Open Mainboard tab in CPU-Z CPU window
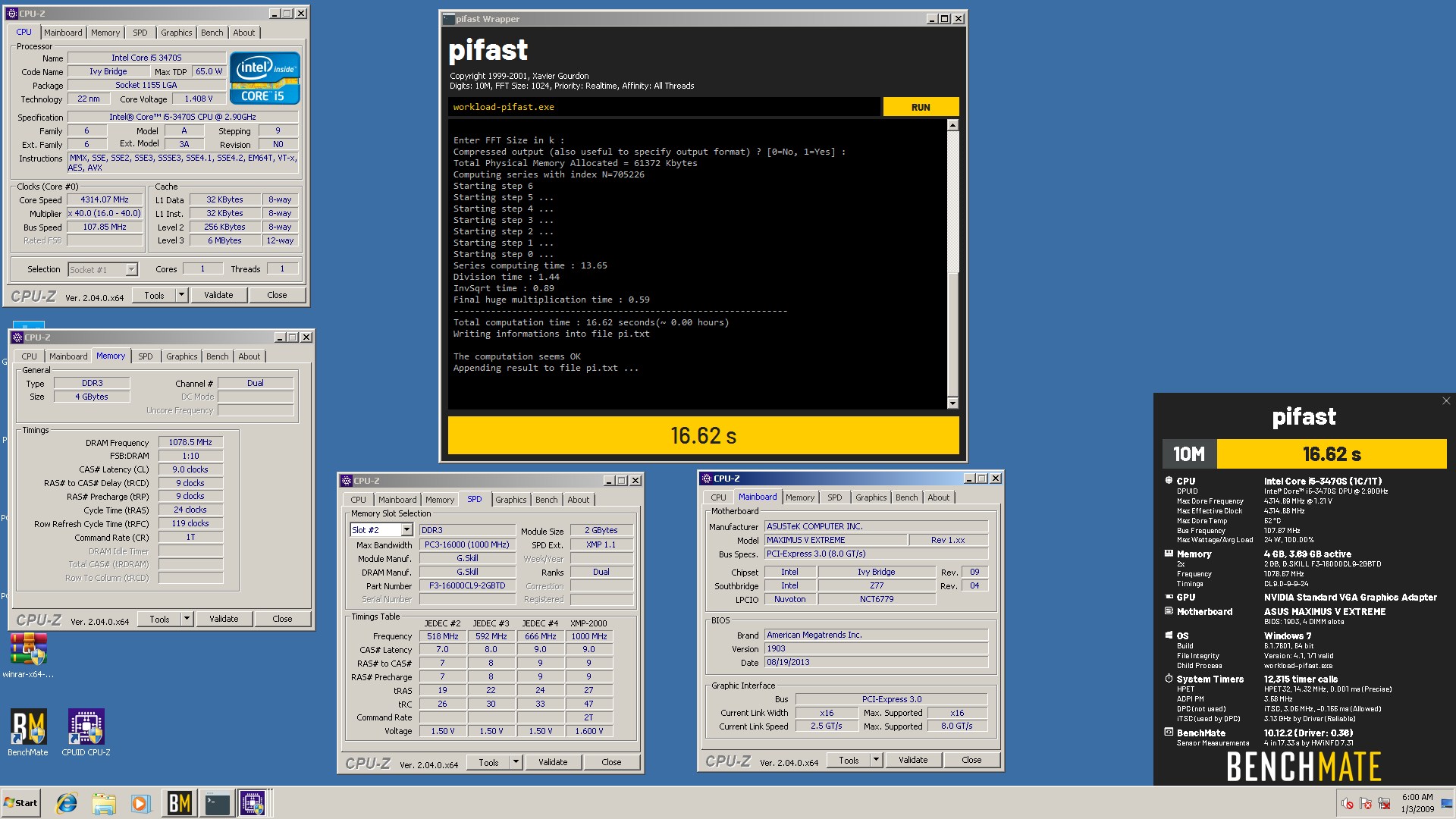 63,33
